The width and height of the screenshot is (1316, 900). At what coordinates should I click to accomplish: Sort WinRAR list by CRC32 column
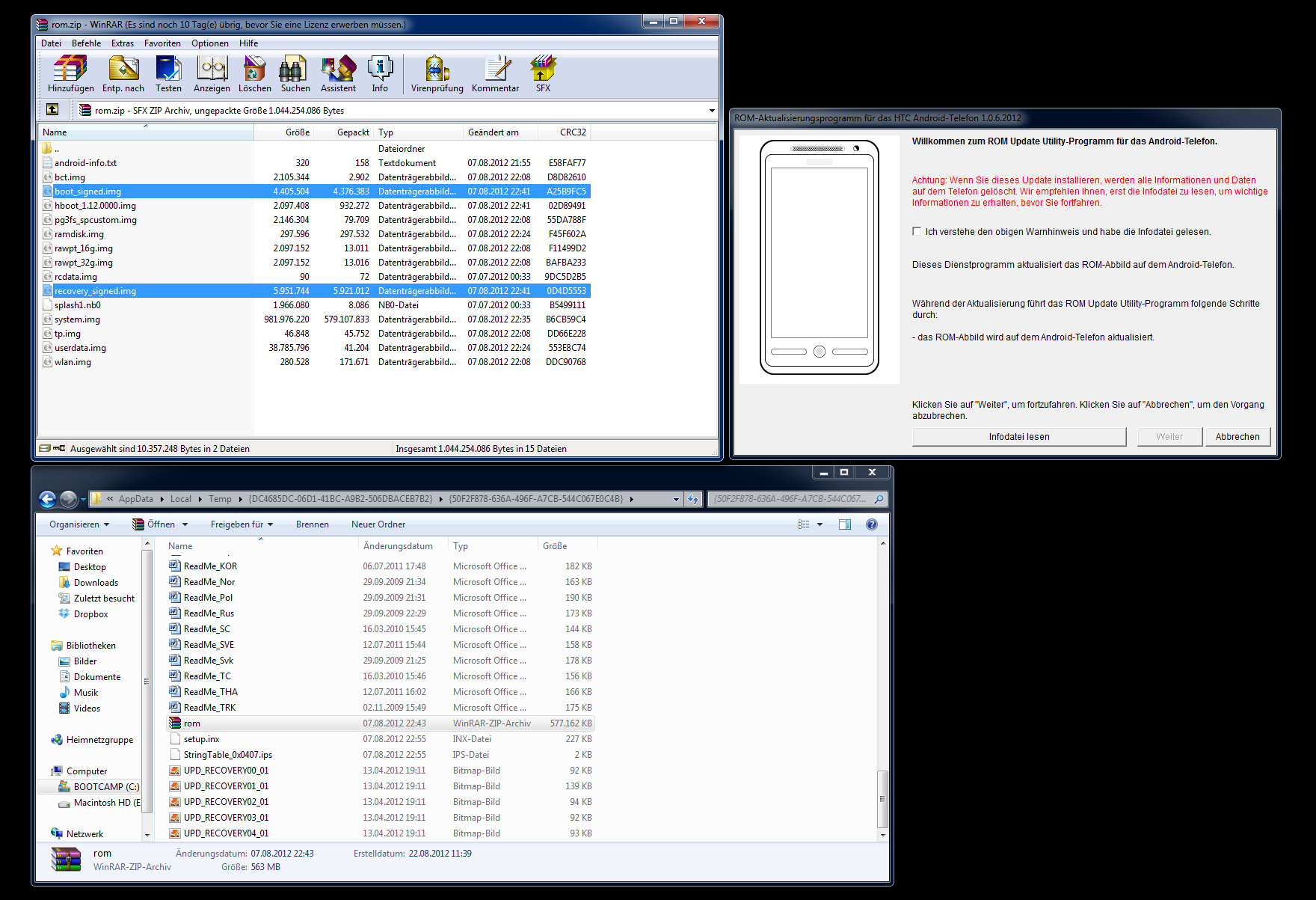pyautogui.click(x=565, y=132)
